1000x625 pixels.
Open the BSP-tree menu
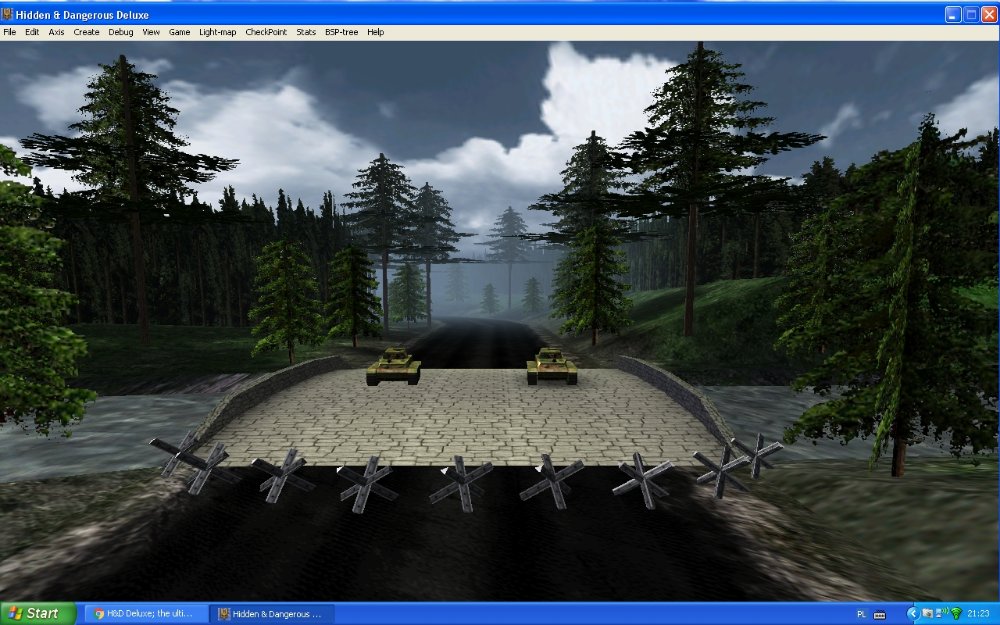(341, 32)
